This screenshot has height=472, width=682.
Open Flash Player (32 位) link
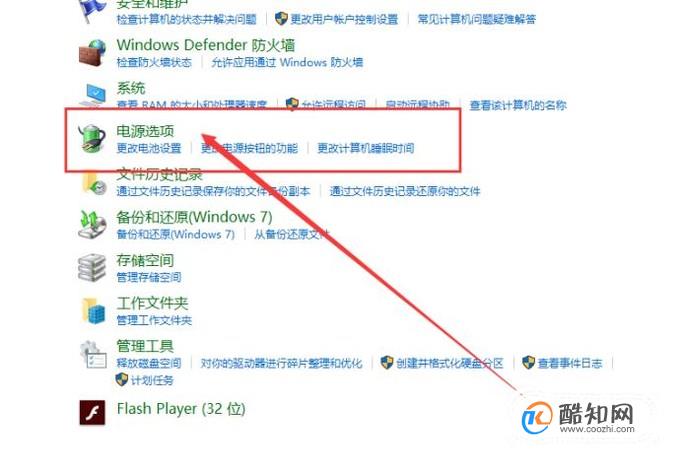coord(181,409)
